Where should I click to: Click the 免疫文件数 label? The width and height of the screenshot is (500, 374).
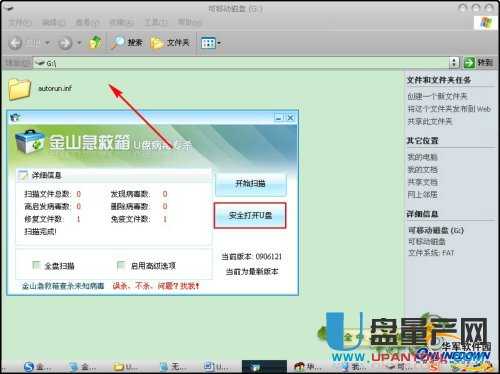[x=130, y=219]
